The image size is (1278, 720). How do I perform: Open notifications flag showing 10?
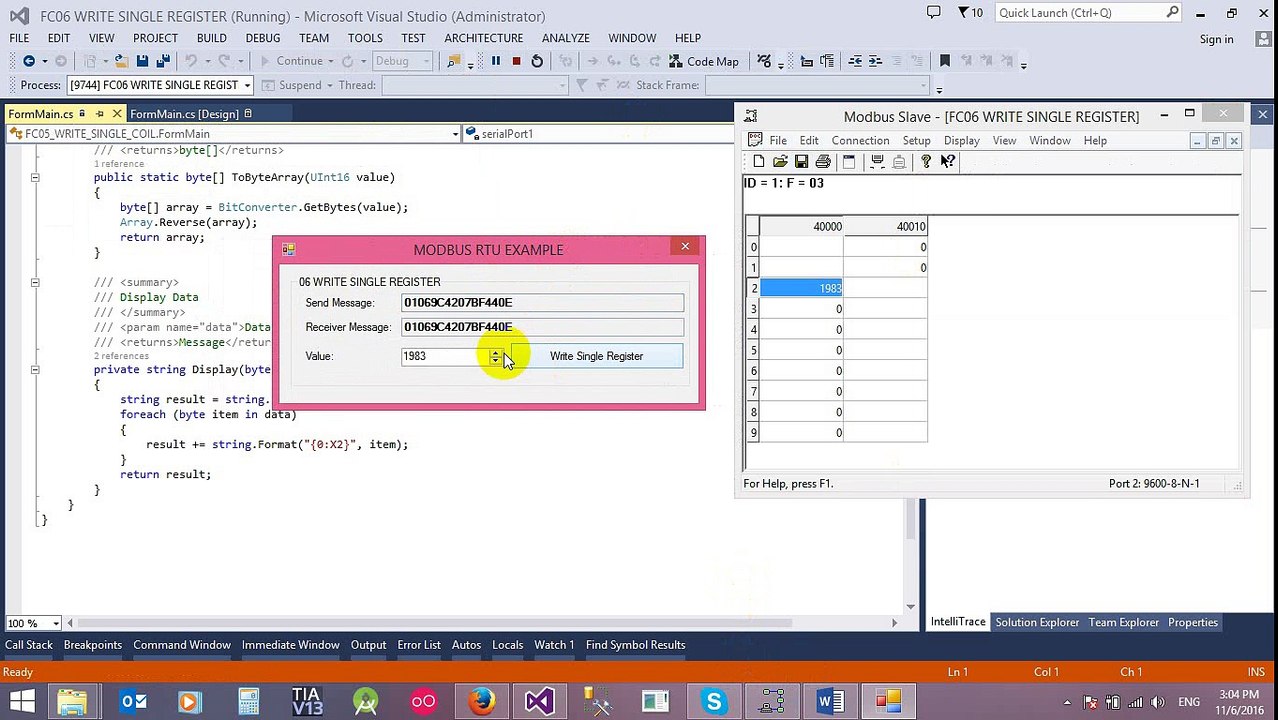pos(970,13)
